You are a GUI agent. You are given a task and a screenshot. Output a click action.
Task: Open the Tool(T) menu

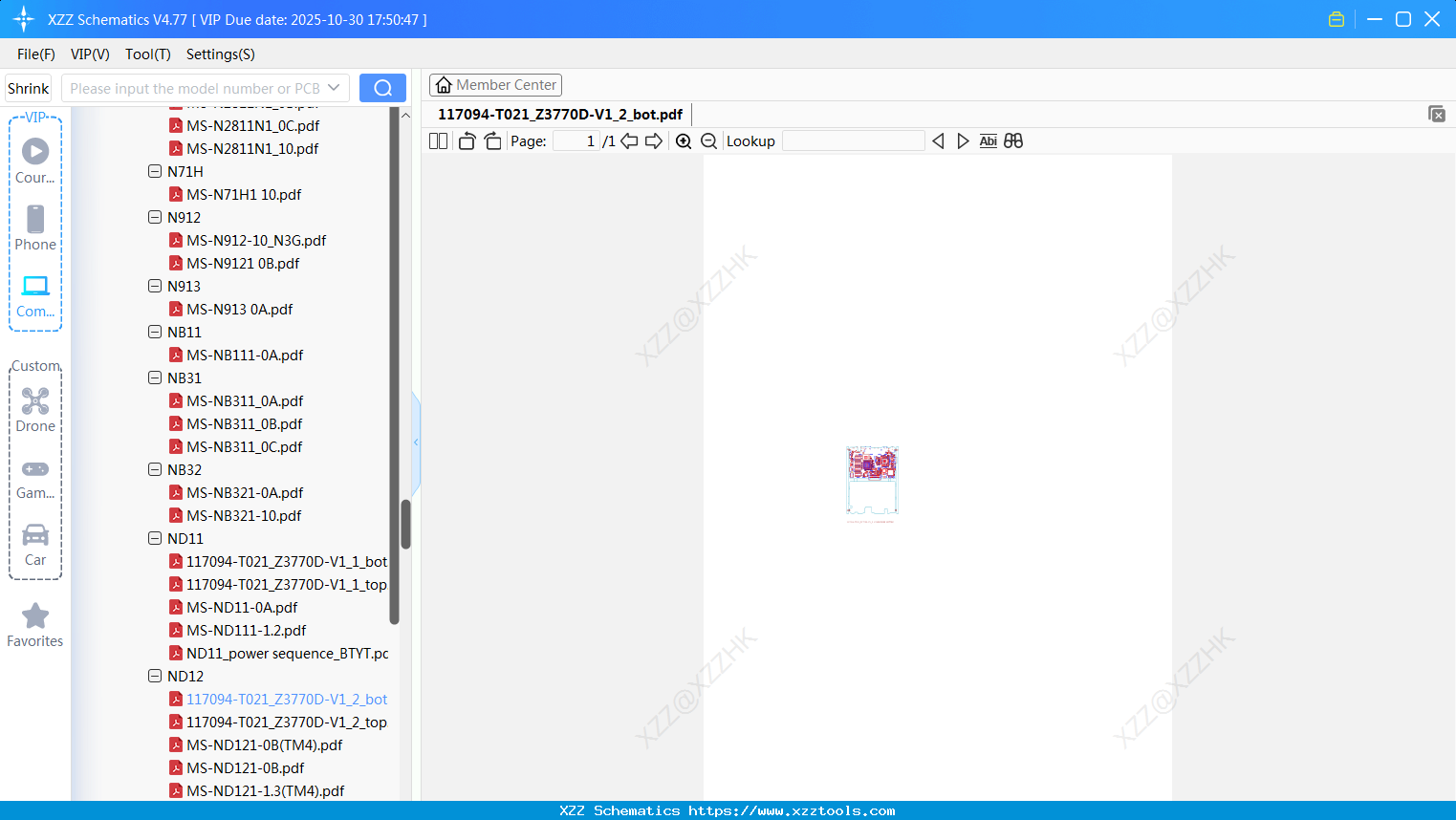click(147, 54)
